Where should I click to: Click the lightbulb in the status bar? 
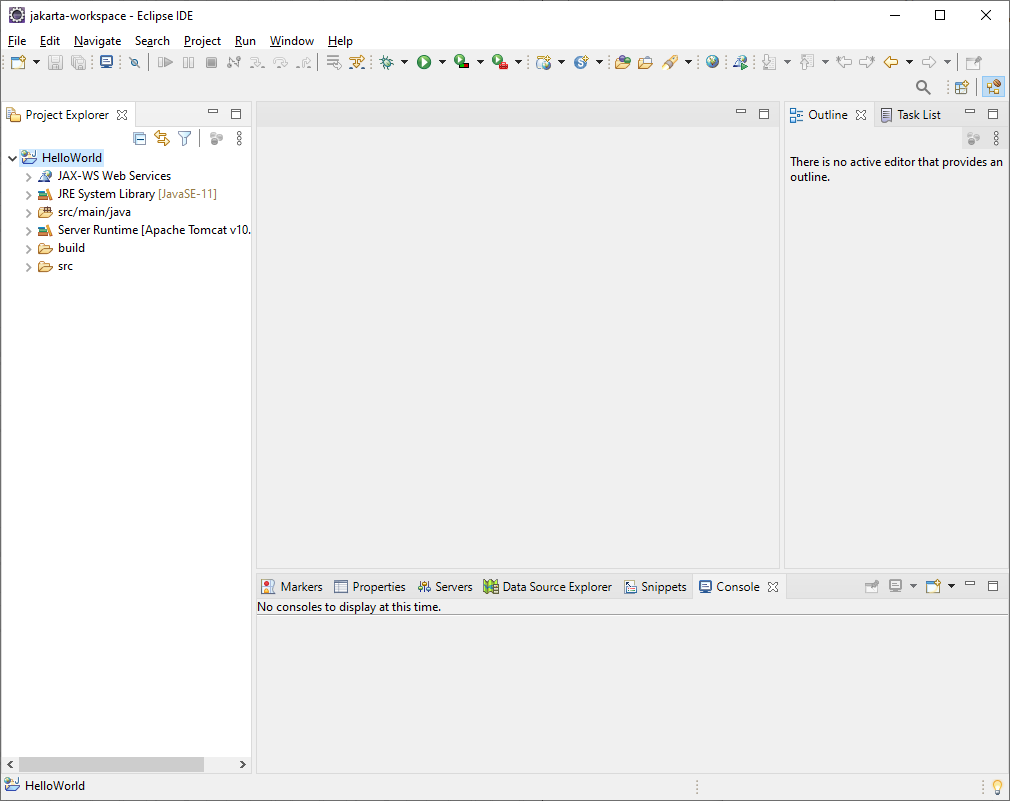[997, 786]
